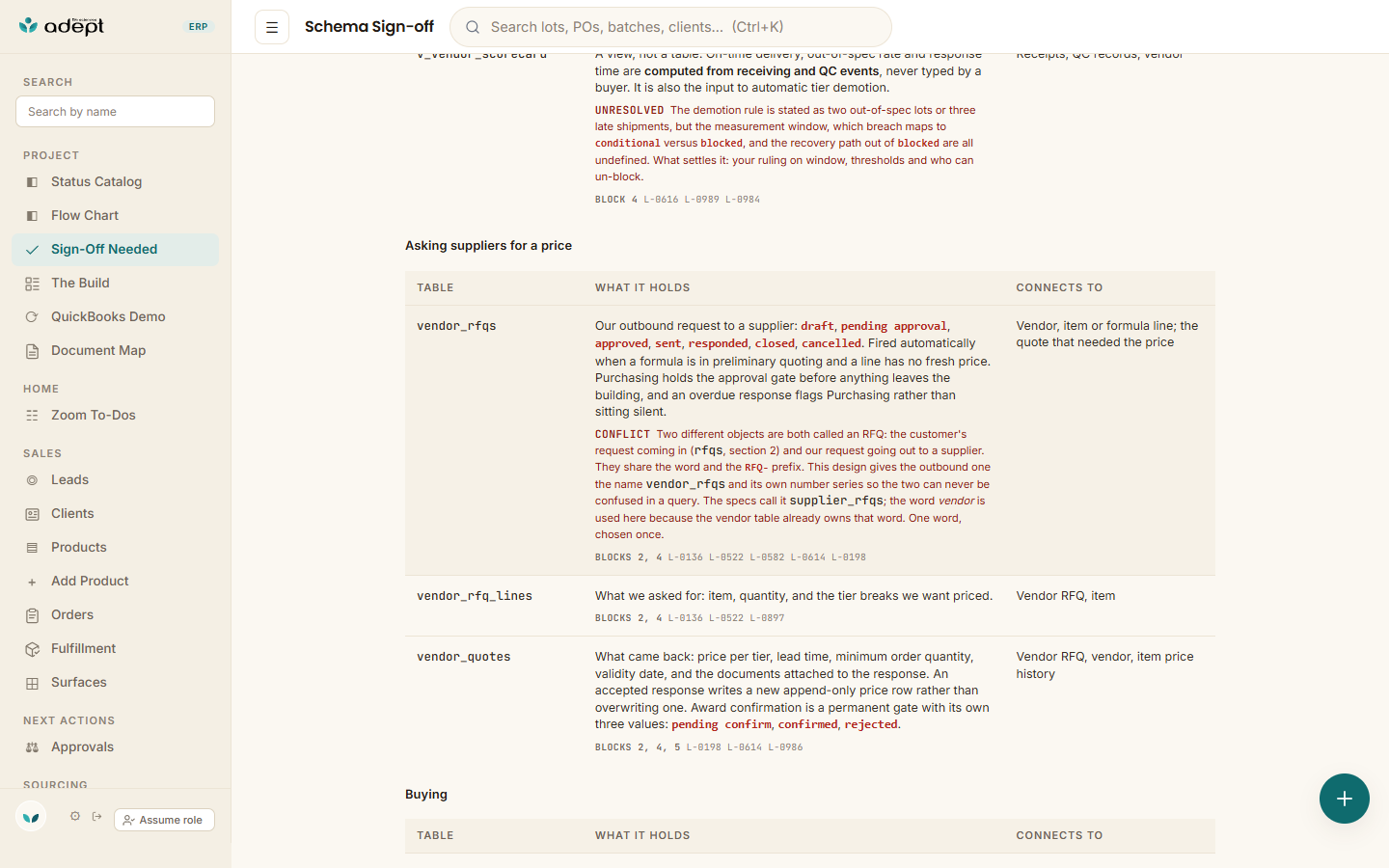Viewport: 1389px width, 868px height.
Task: Select Add Product in the sidebar
Action: pyautogui.click(x=116, y=581)
